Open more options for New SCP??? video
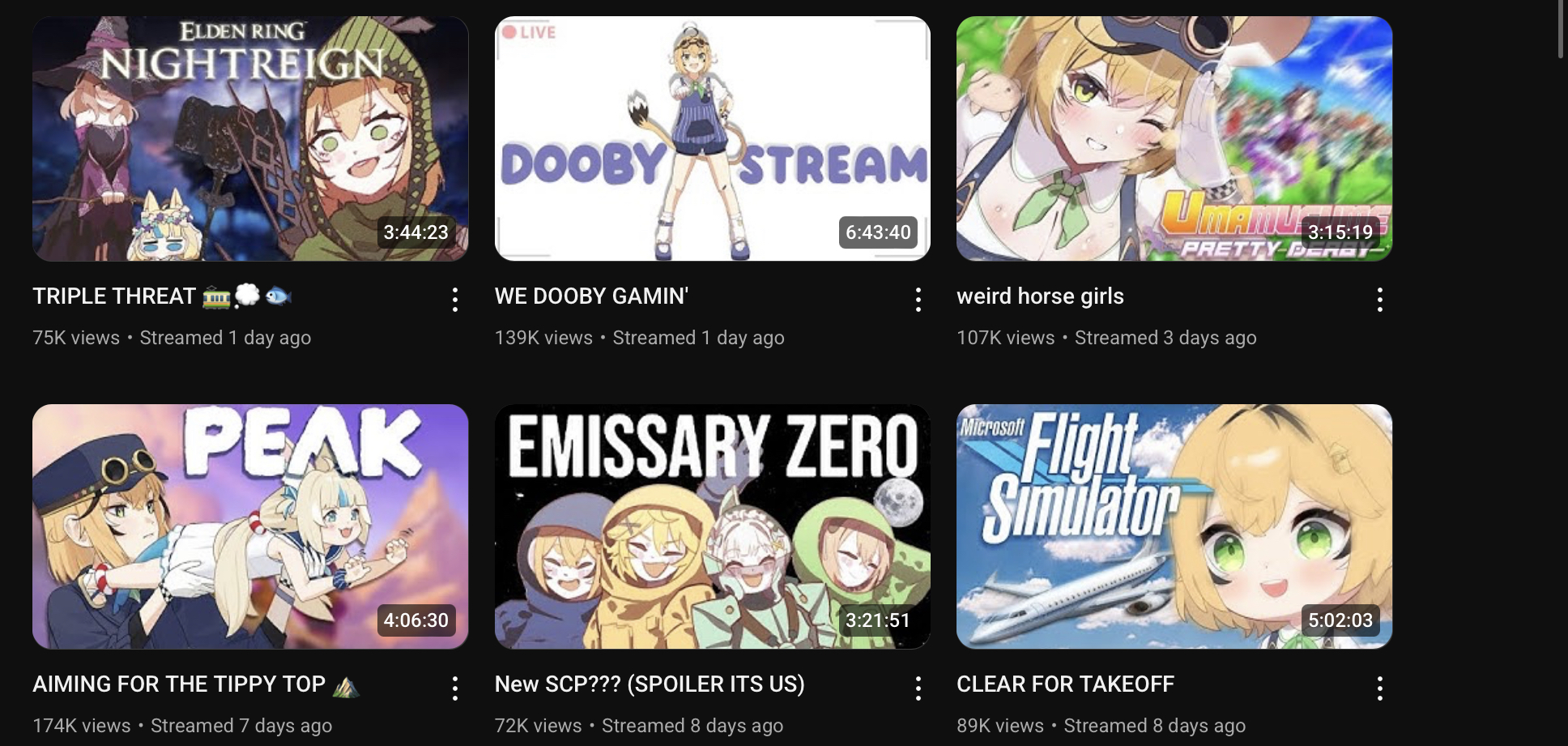1568x746 pixels. (918, 688)
